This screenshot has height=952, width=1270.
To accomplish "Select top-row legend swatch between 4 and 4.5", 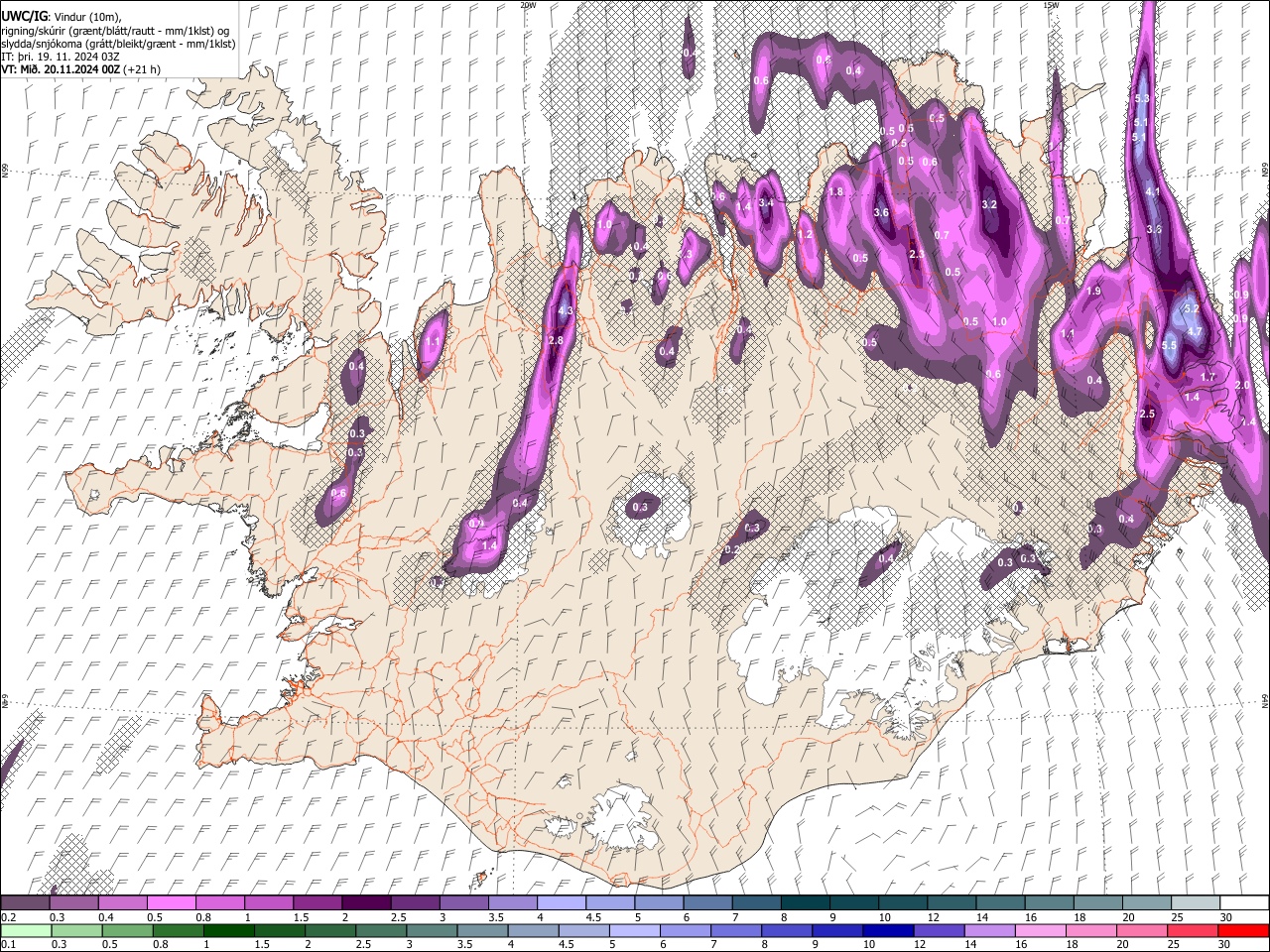I will tap(560, 902).
